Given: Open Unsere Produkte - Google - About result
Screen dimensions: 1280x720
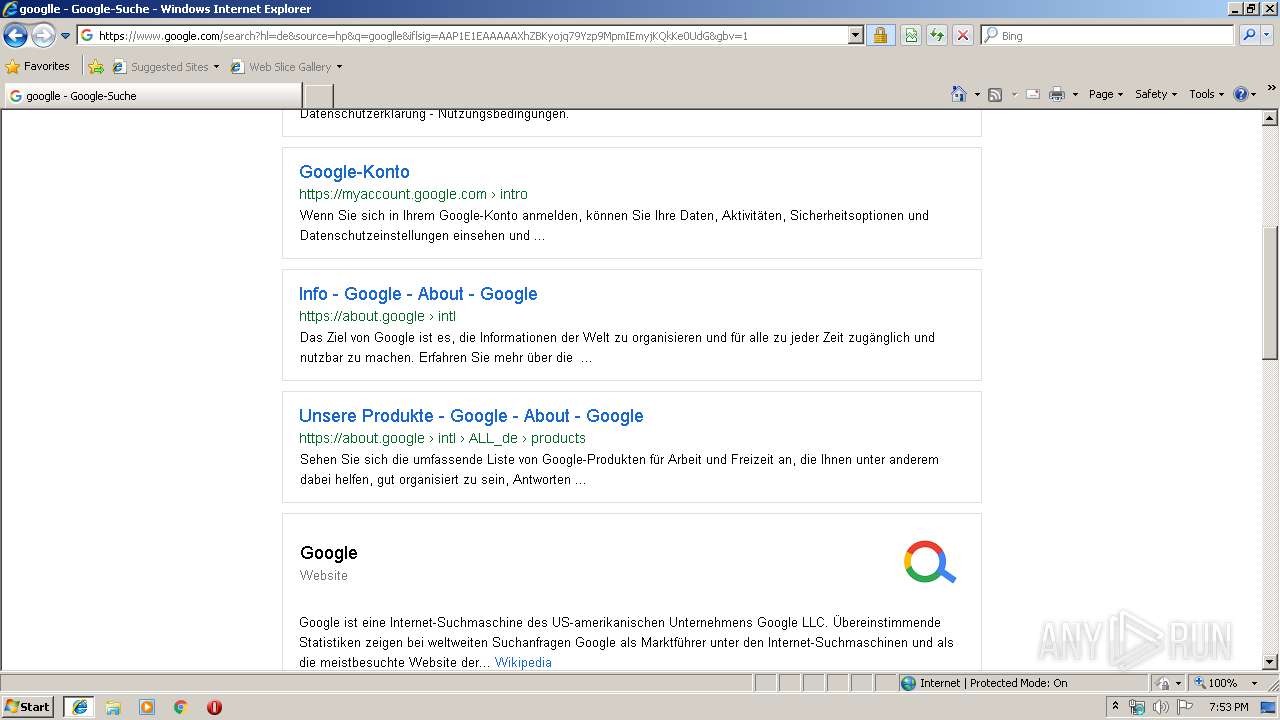Looking at the screenshot, I should tap(471, 416).
